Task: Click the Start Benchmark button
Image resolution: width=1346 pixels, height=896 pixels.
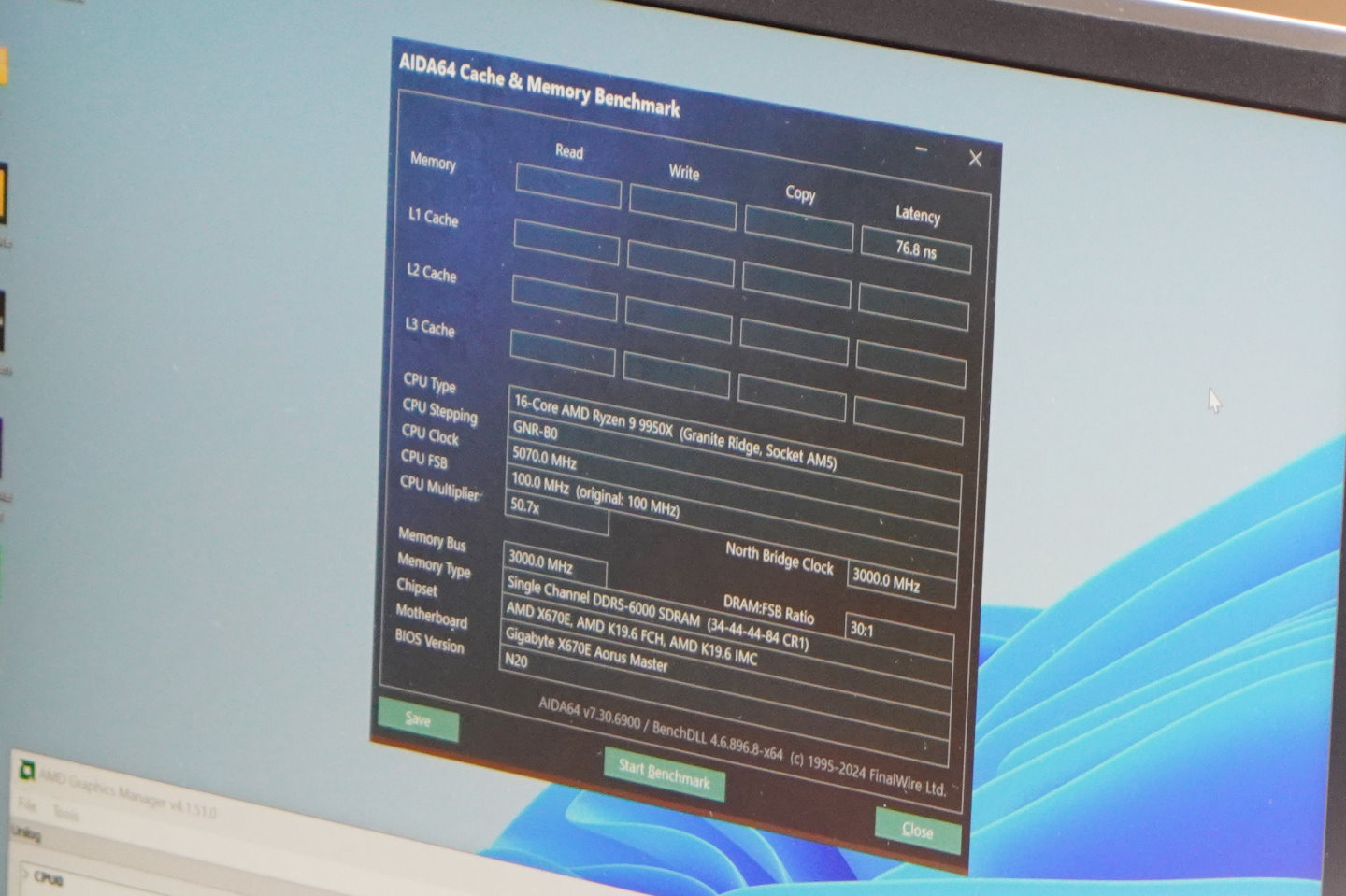Action: 664,774
